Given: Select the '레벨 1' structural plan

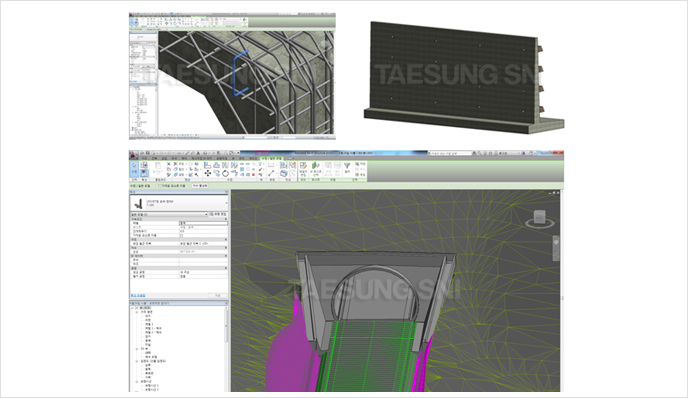Looking at the screenshot, I should [149, 324].
